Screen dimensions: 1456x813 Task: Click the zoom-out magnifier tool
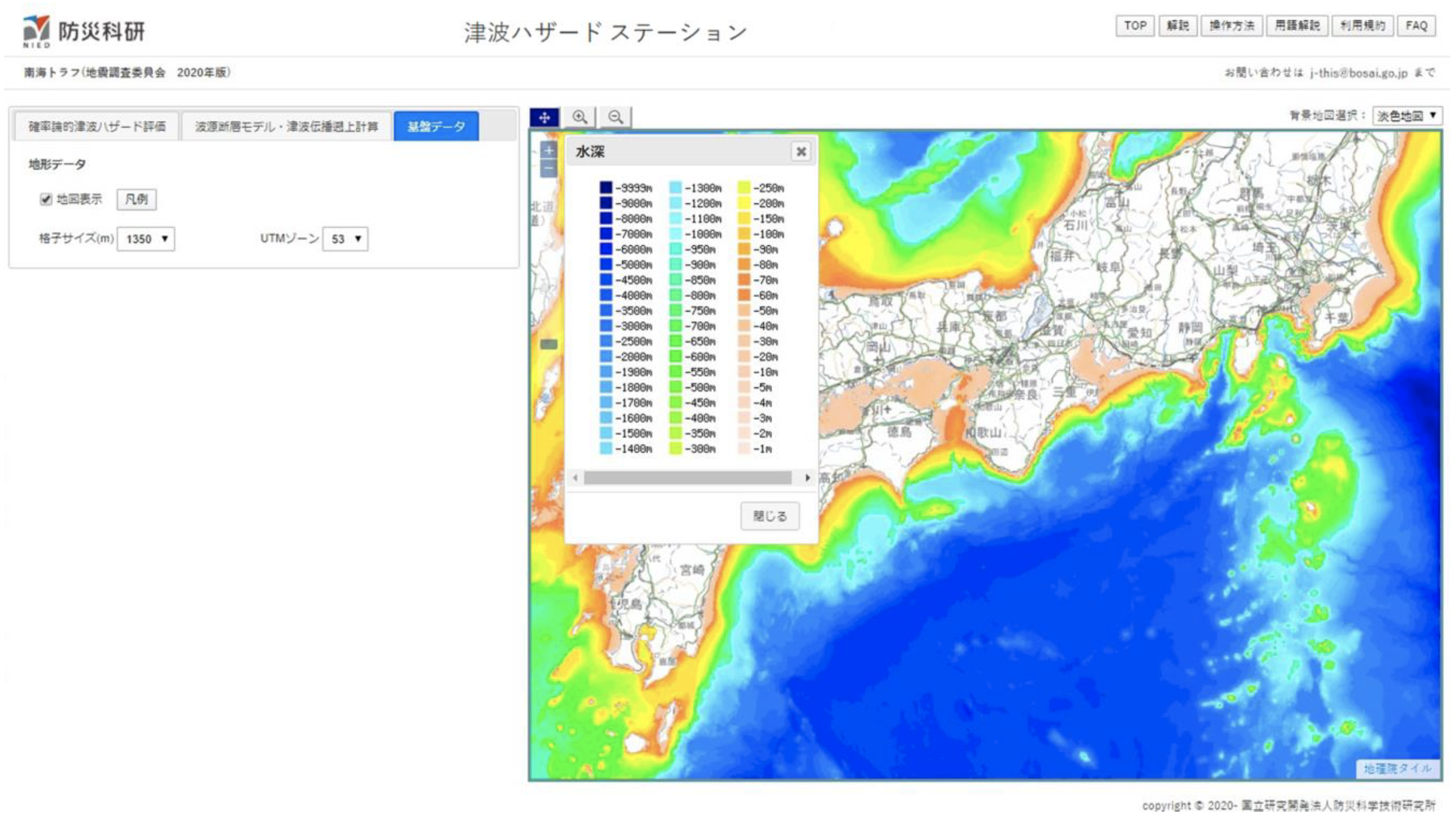click(x=615, y=117)
